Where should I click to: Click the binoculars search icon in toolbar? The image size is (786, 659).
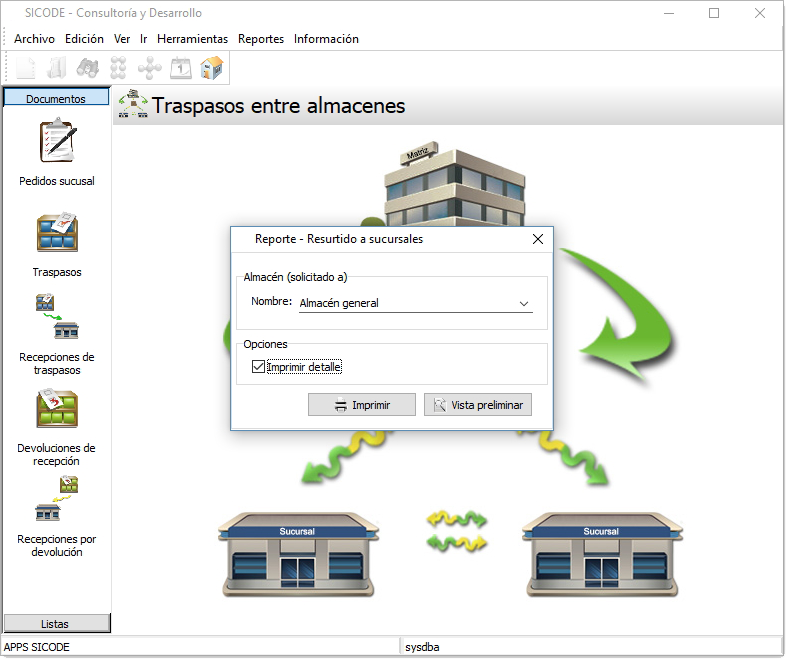tap(88, 68)
